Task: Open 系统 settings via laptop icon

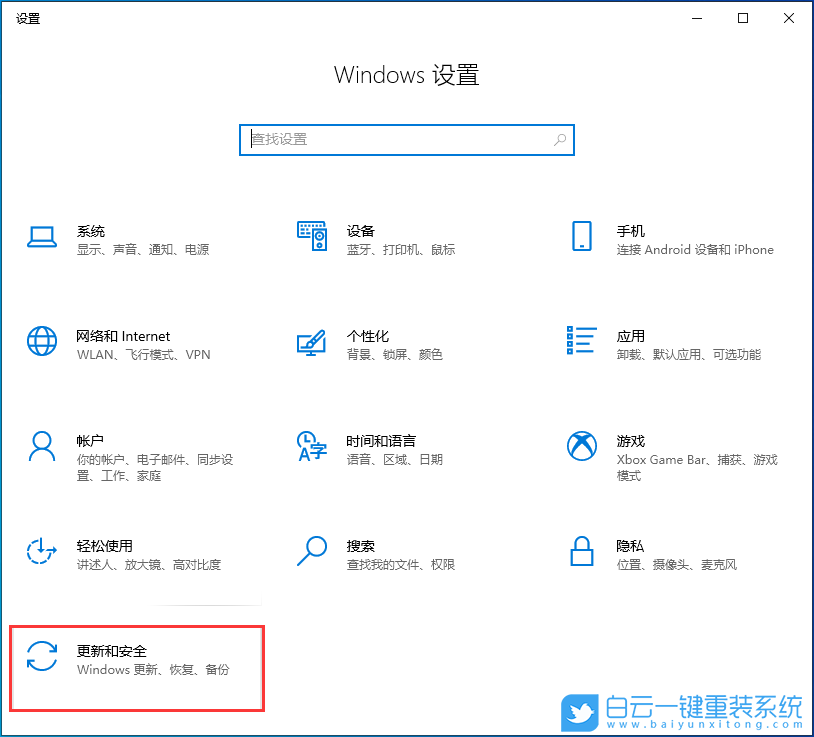Action: pyautogui.click(x=41, y=237)
